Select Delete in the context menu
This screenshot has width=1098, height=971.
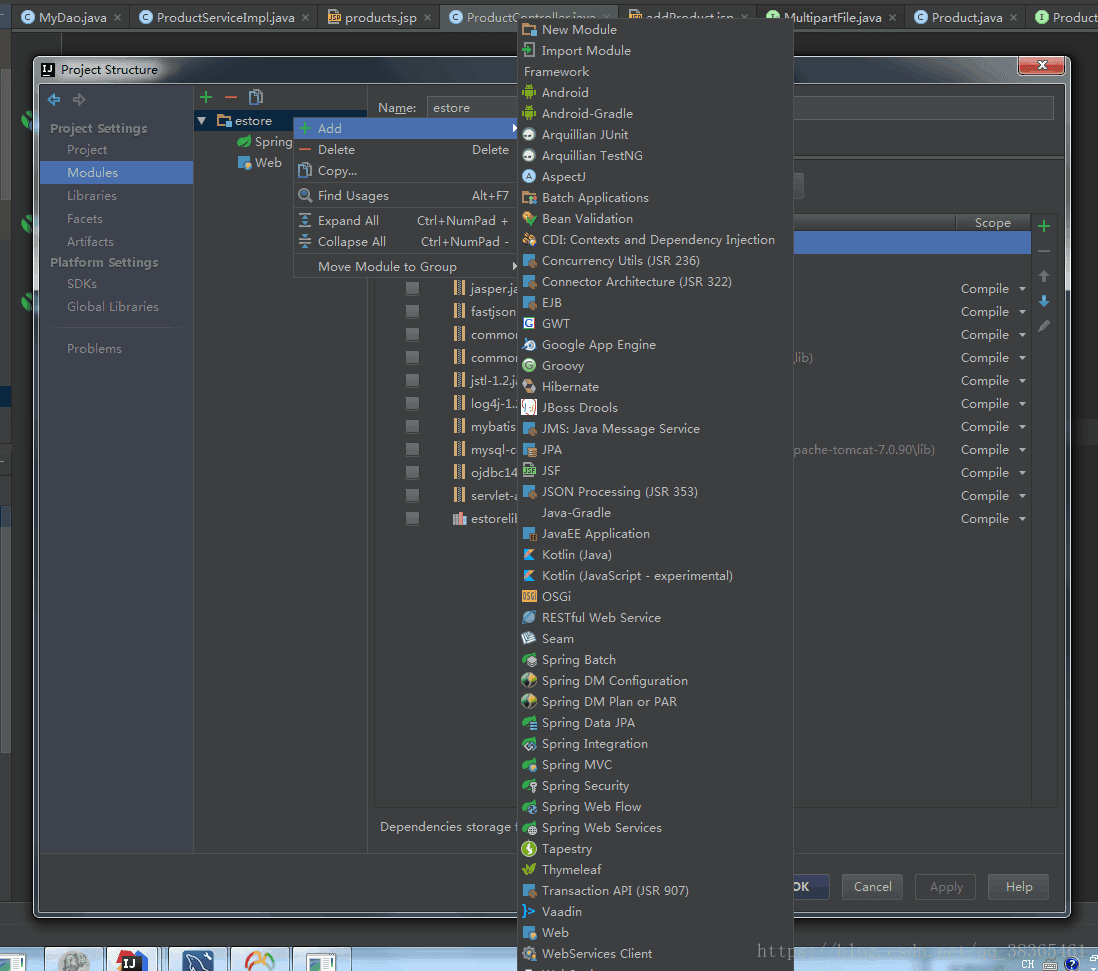[406, 150]
